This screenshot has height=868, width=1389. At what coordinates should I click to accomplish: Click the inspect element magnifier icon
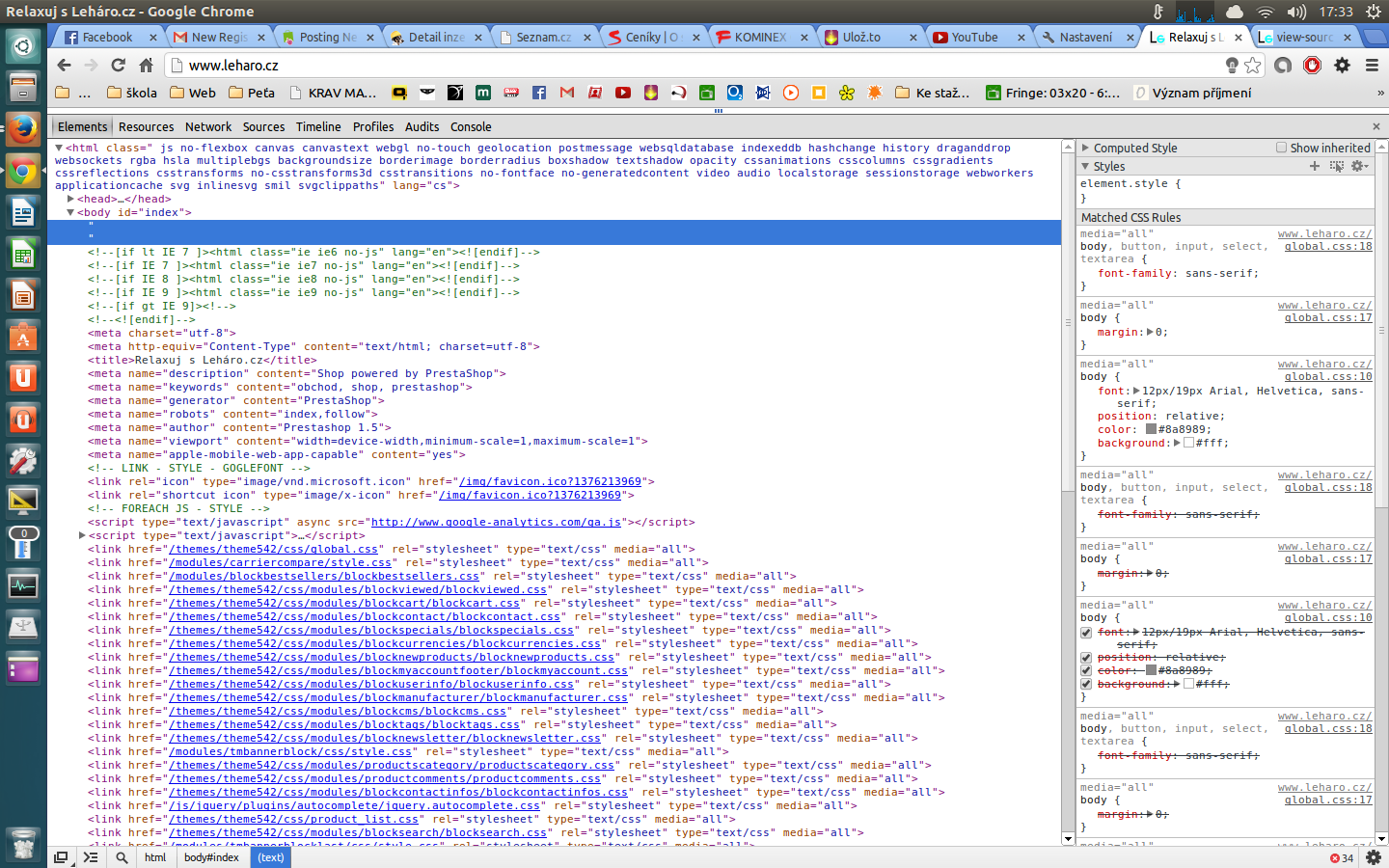coord(122,857)
